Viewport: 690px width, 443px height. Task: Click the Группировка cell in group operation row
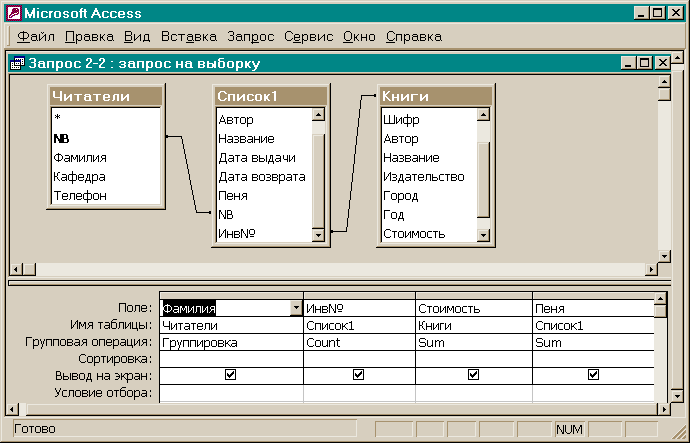pos(231,342)
